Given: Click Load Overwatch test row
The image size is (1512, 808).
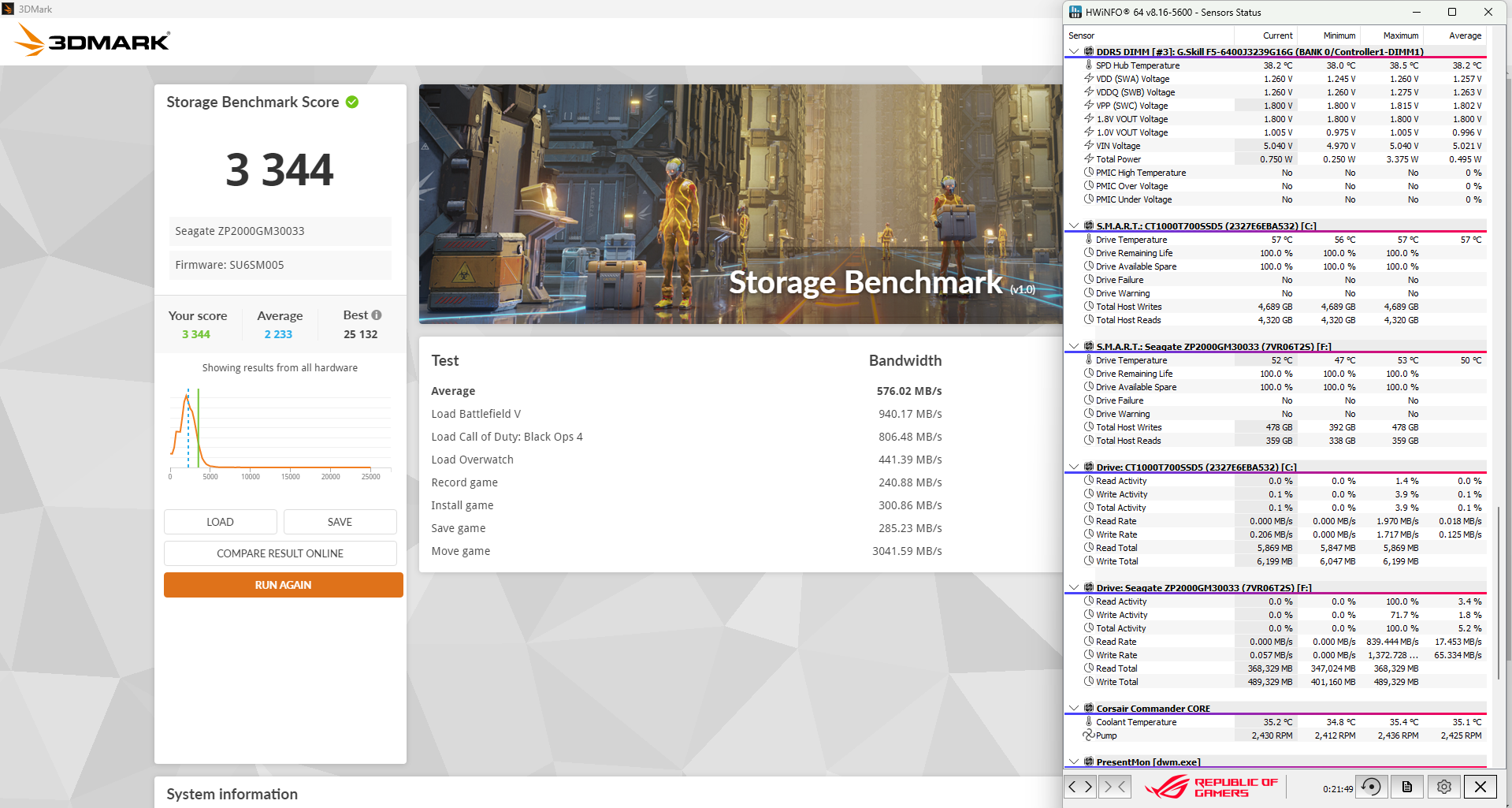Looking at the screenshot, I should pos(686,460).
